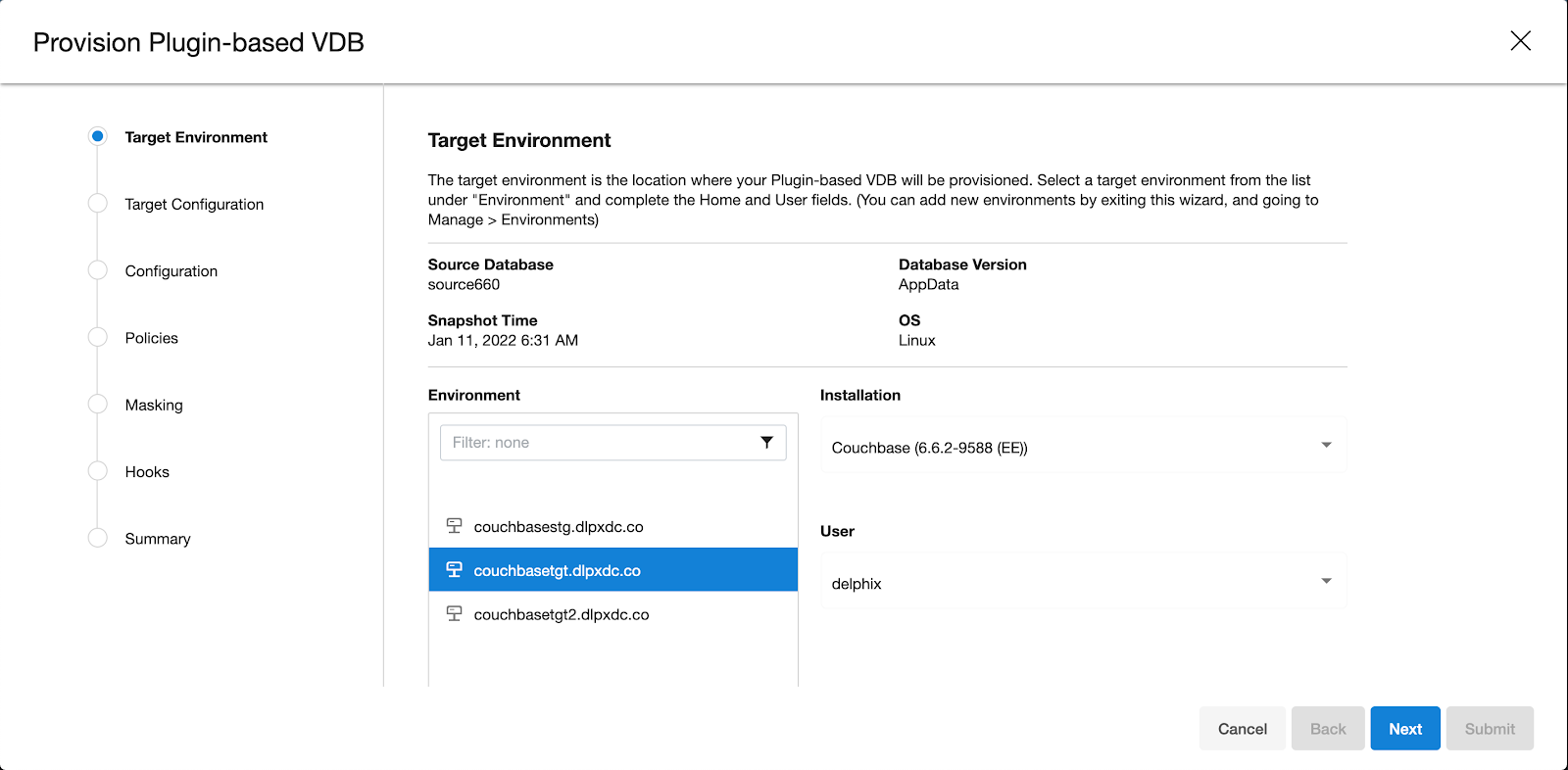This screenshot has width=1568, height=770.
Task: Click the couchbasetgt2.dlpxdc.co host icon
Action: [x=454, y=614]
